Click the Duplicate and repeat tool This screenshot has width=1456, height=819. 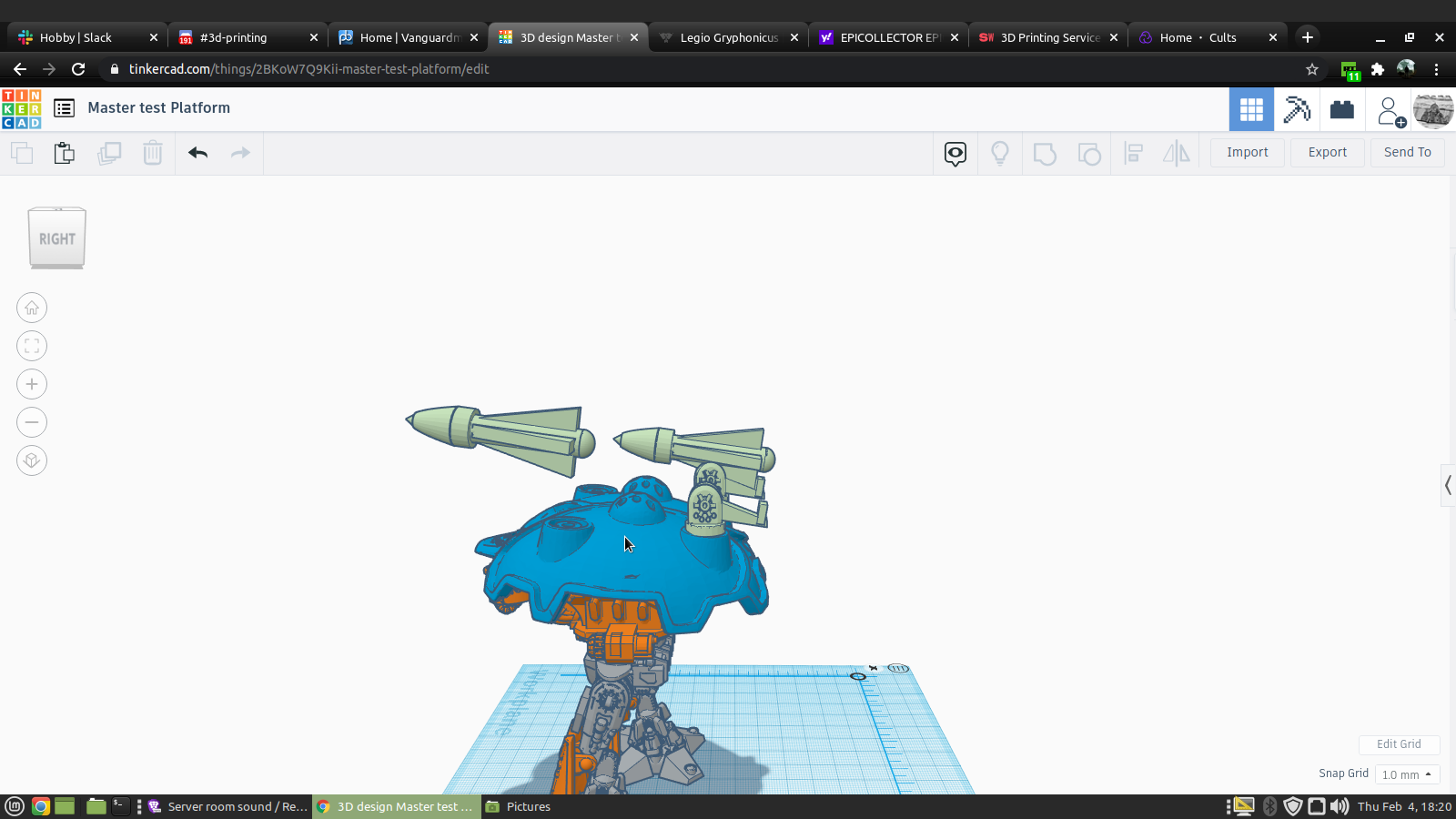click(109, 153)
